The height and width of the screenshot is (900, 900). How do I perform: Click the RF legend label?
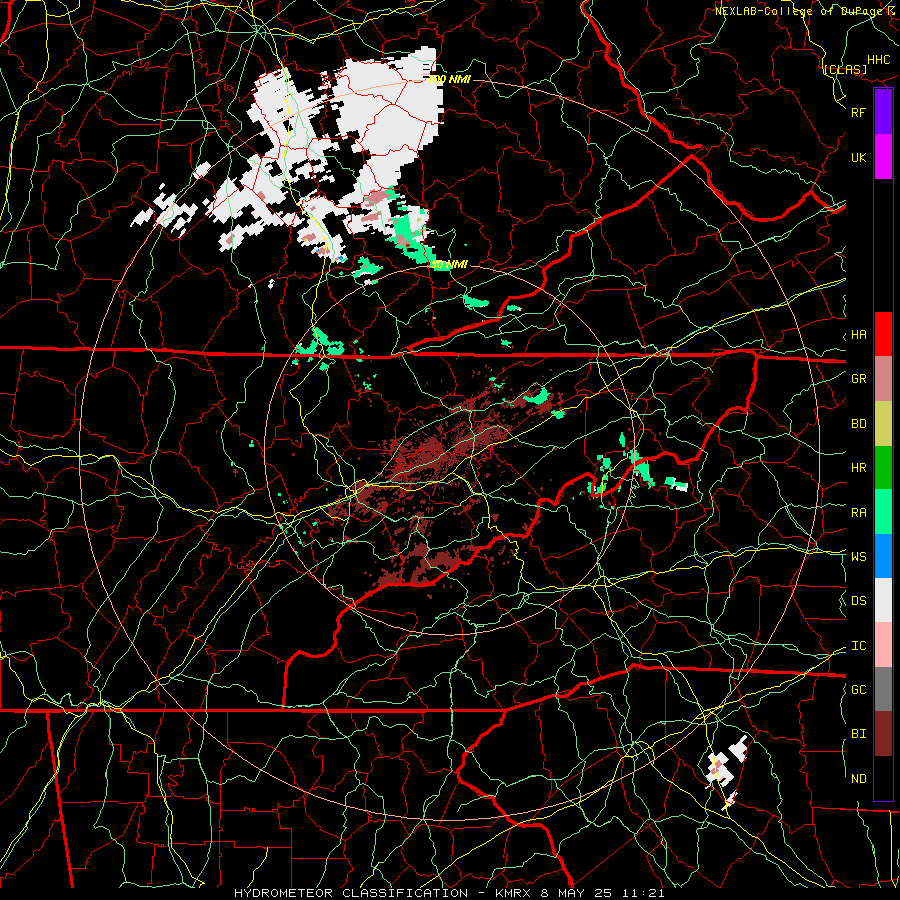pos(858,112)
